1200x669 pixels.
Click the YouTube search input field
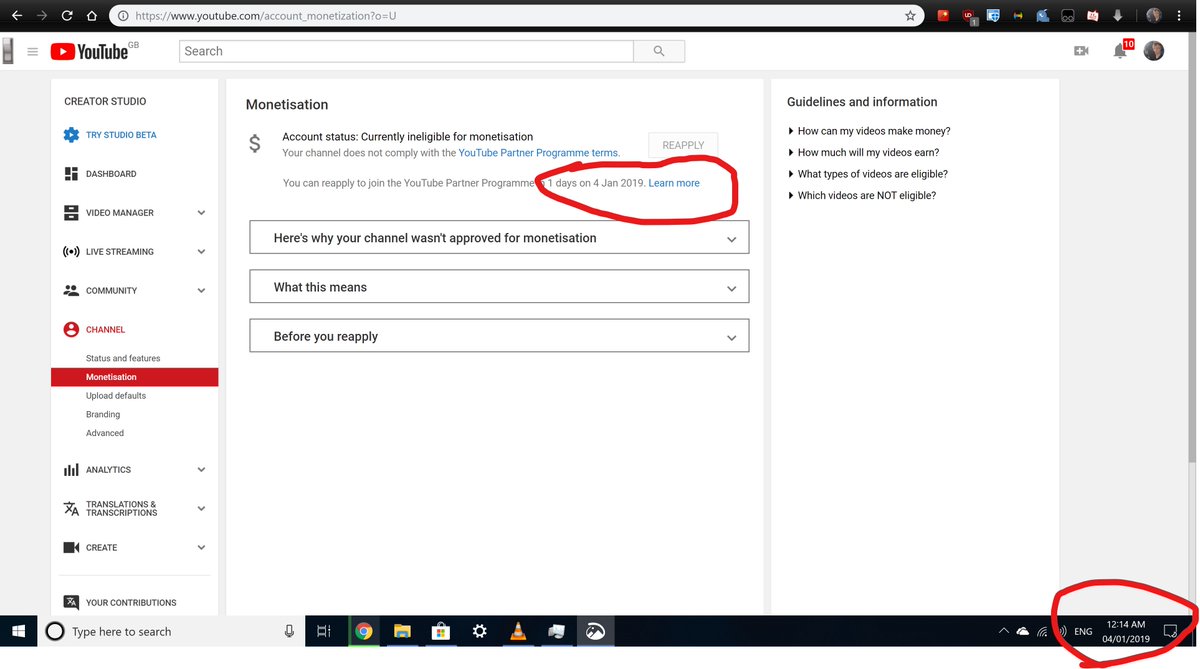pyautogui.click(x=406, y=51)
